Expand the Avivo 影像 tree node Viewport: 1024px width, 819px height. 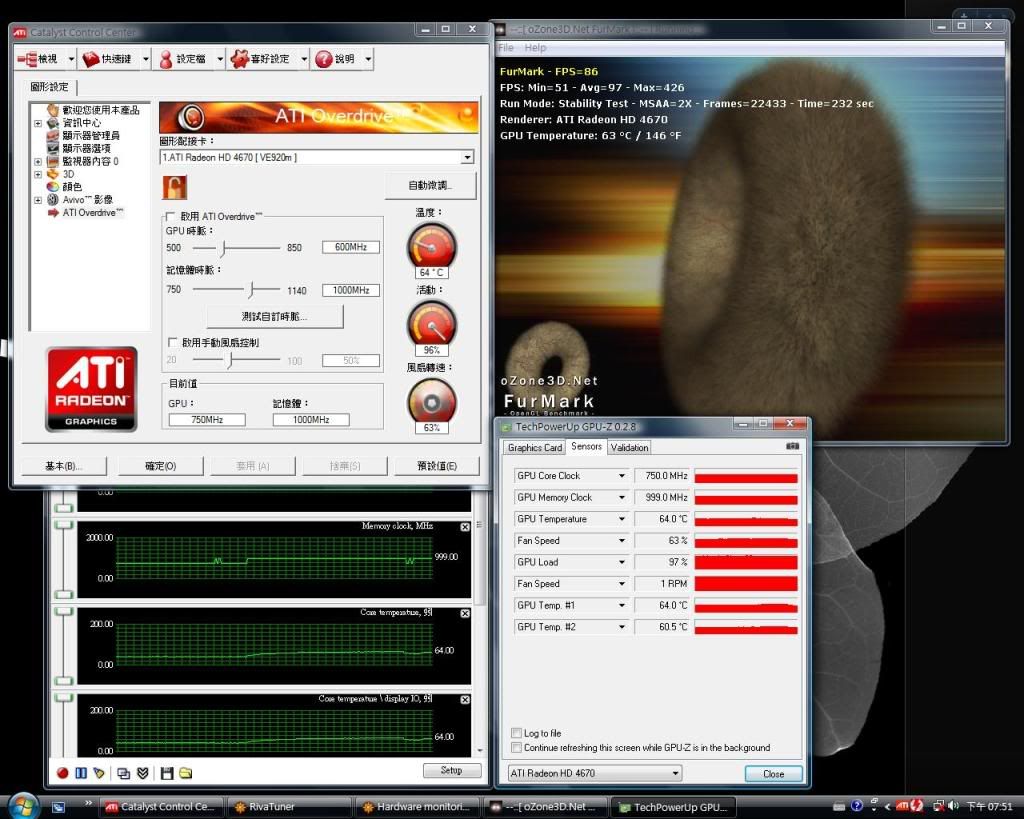38,200
